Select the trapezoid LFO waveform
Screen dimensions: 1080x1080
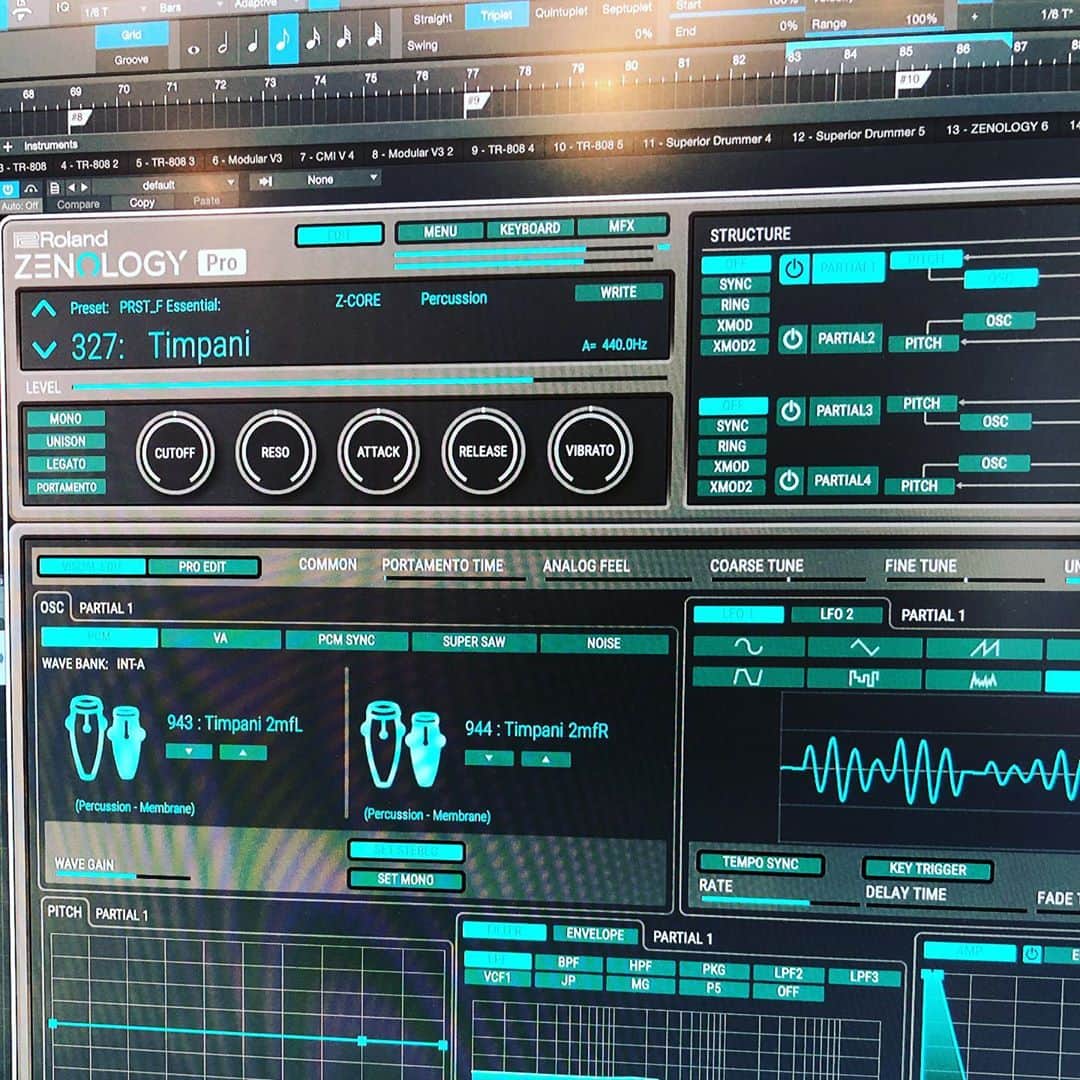coord(747,676)
